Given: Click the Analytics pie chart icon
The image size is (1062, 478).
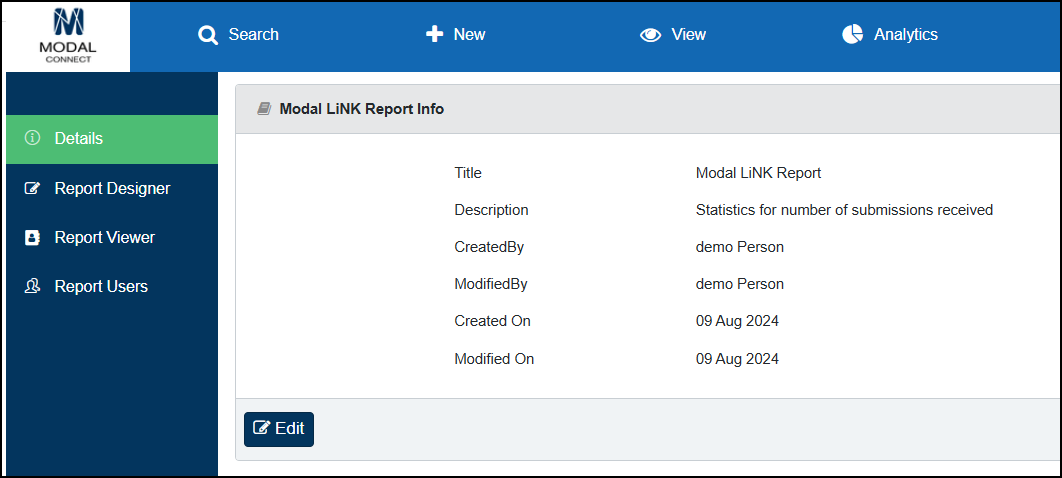Looking at the screenshot, I should coord(853,35).
